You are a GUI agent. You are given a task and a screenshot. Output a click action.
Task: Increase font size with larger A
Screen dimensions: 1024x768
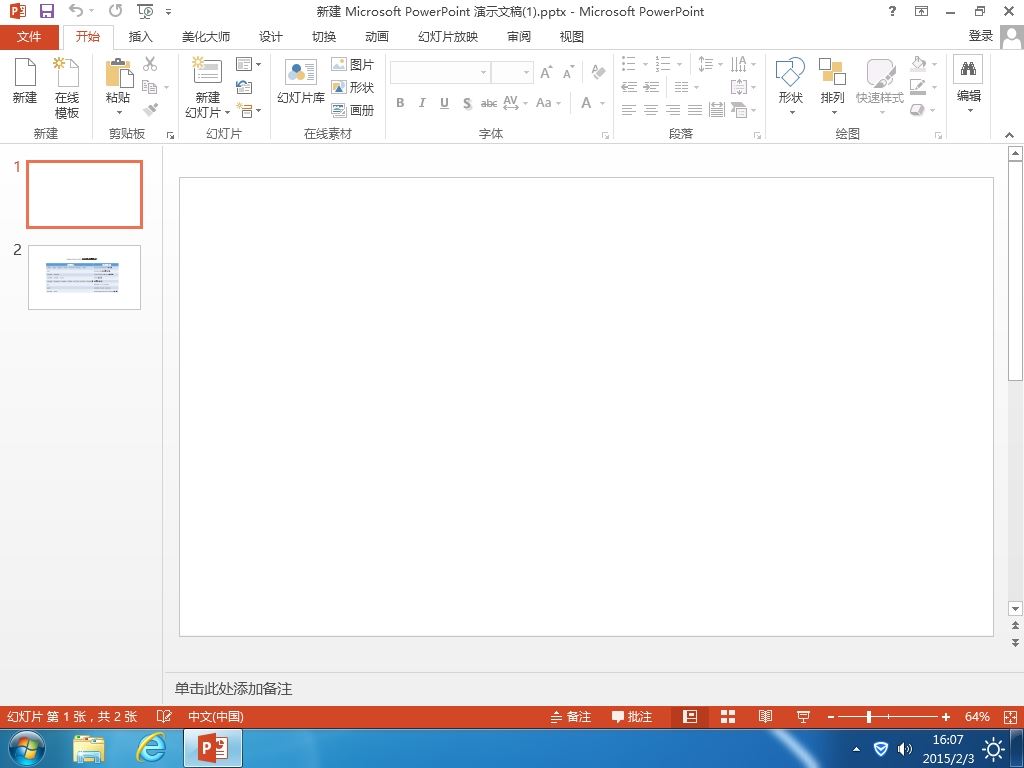(x=546, y=72)
